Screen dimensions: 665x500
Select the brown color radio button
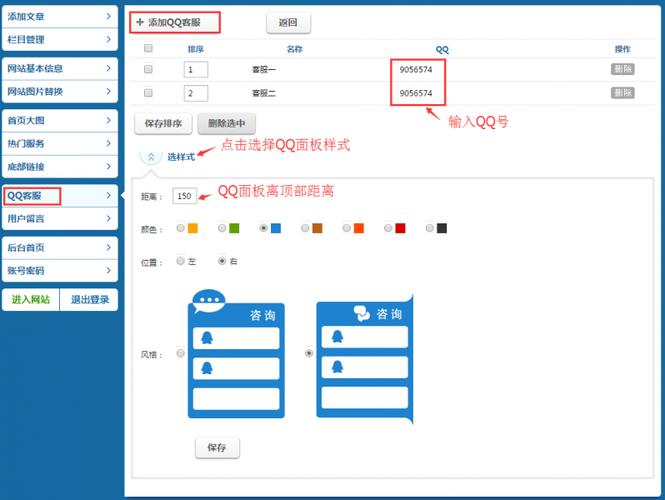[305, 228]
